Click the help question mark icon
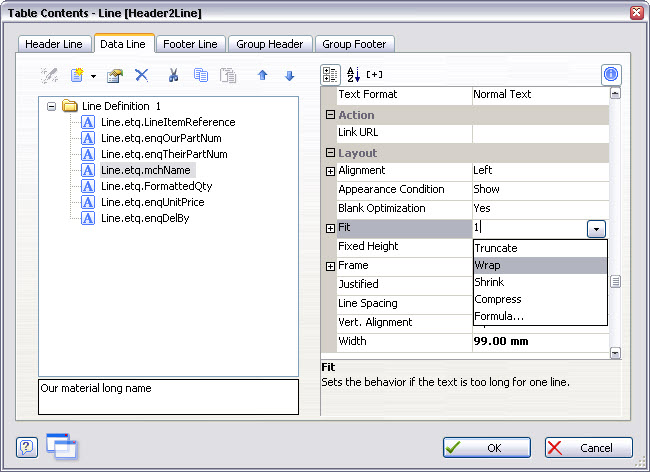Screen dimensions: 650x472 [x=27, y=448]
